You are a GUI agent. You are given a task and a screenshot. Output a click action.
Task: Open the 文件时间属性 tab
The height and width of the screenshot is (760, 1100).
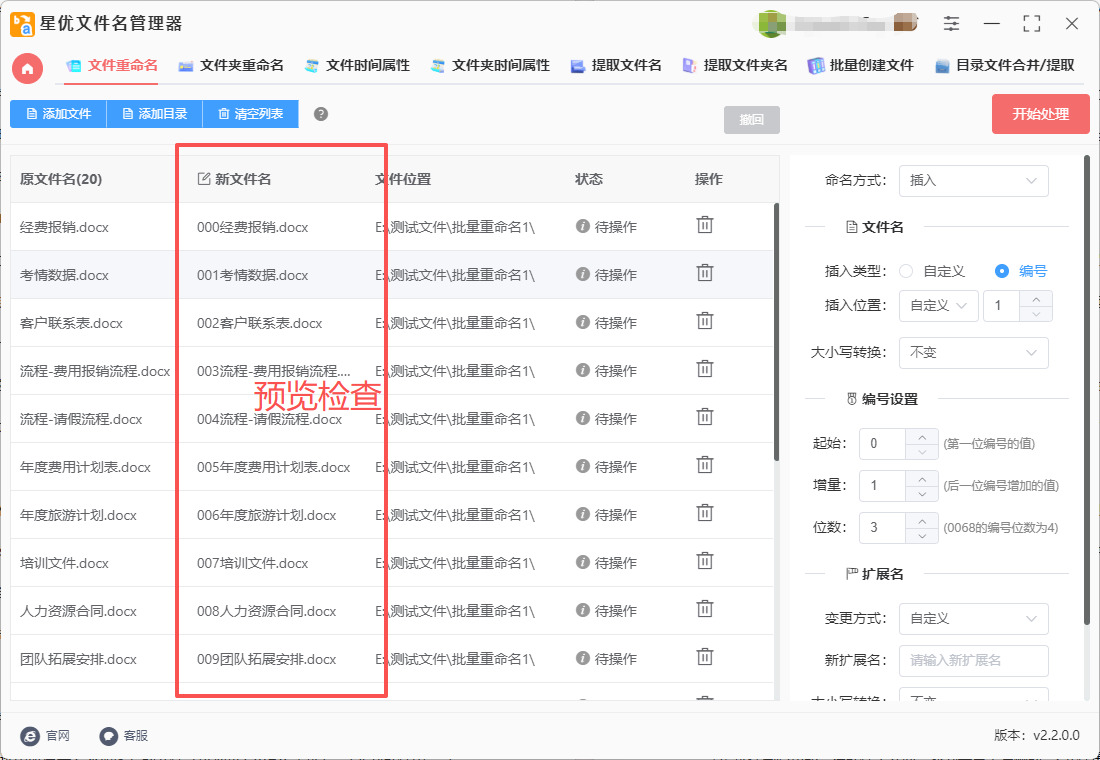click(357, 66)
